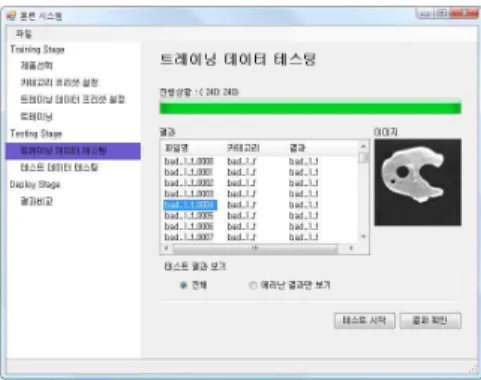Click horizontal scrollbar thumb
Screen dimensions: 481x380
click(255, 248)
